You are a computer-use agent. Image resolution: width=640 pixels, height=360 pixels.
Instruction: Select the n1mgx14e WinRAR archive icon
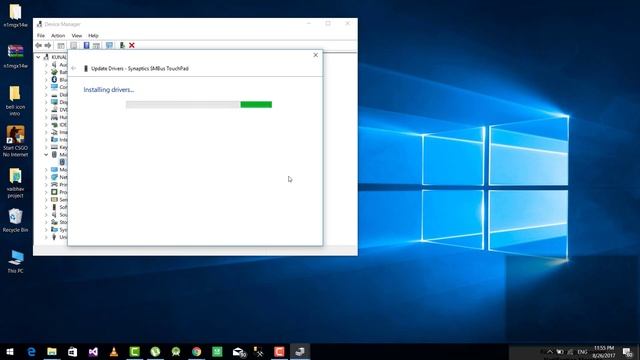tap(16, 56)
